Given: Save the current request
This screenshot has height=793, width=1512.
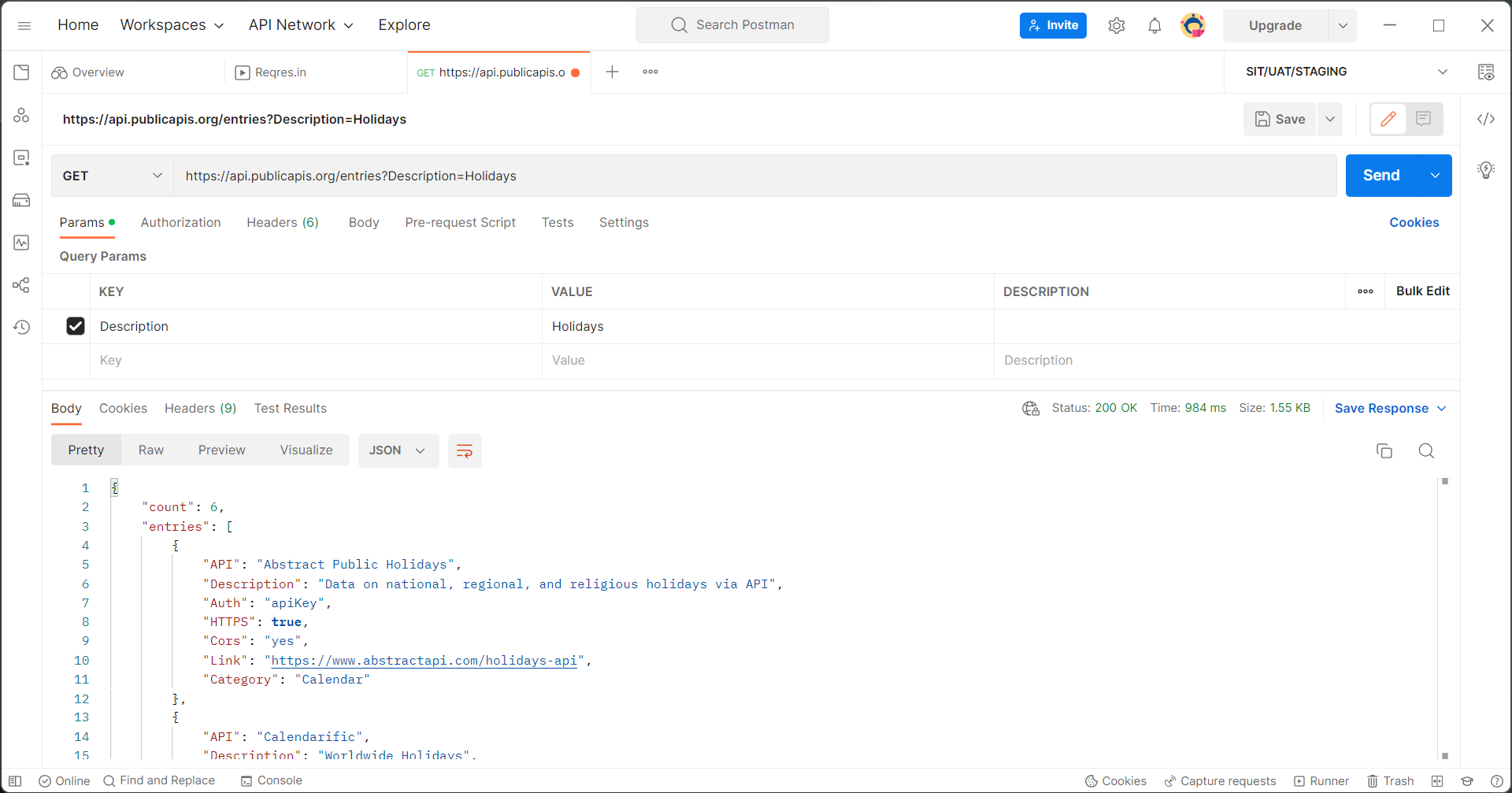Looking at the screenshot, I should coord(1280,119).
